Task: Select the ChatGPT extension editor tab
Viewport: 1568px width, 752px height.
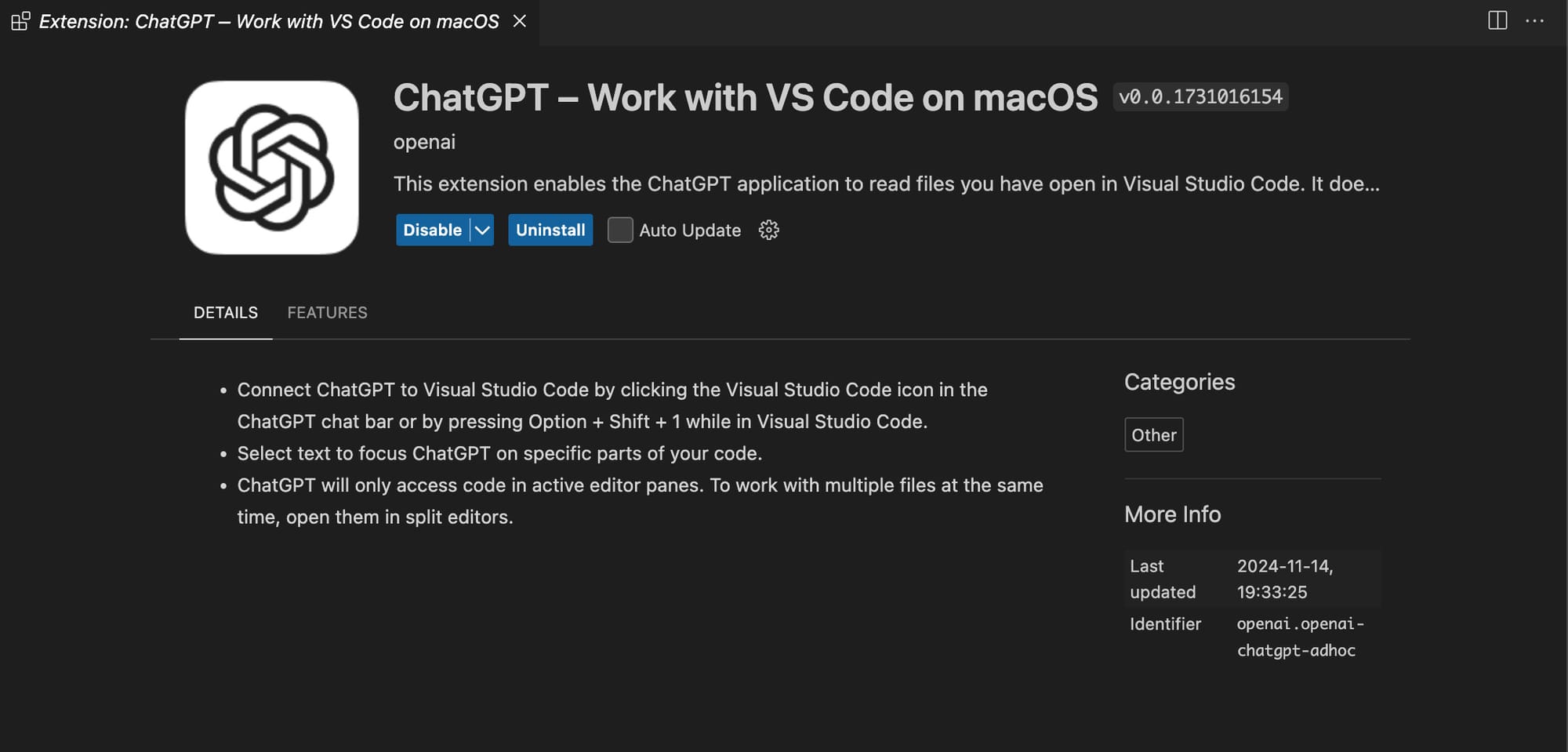Action: pos(267,21)
